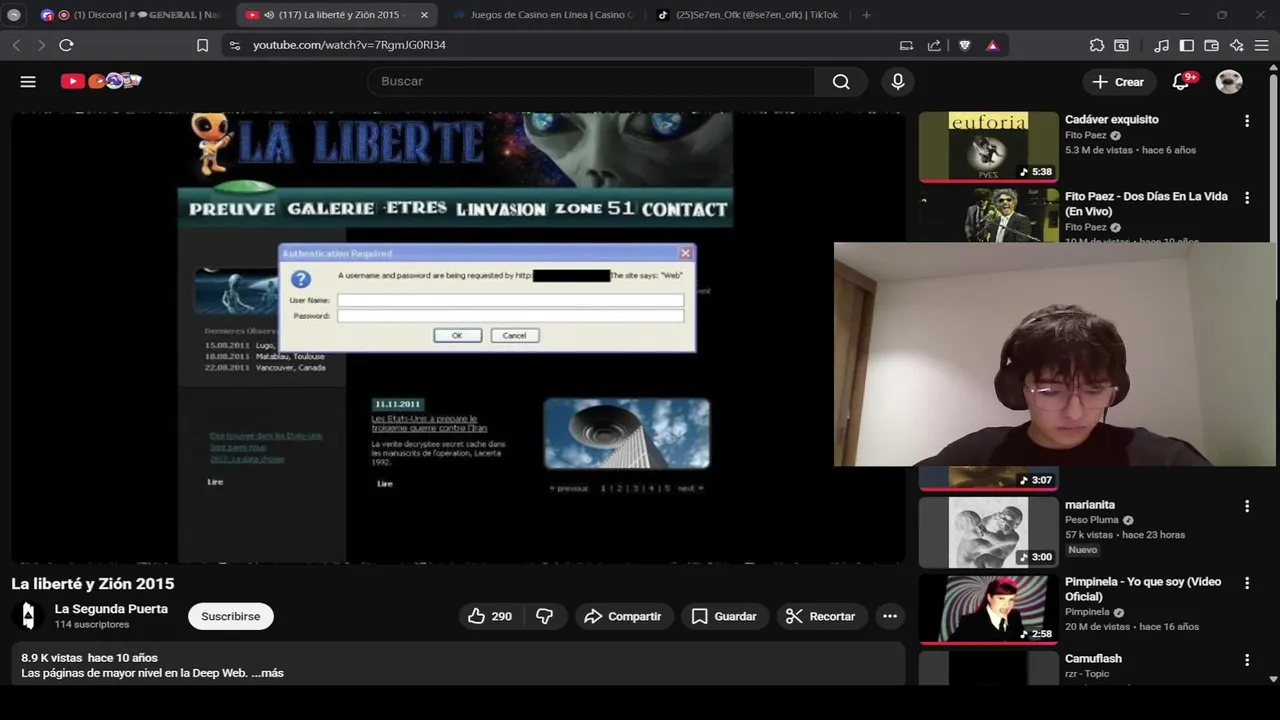Viewport: 1280px width, 720px height.
Task: Share the video with Compartir
Action: (x=623, y=616)
